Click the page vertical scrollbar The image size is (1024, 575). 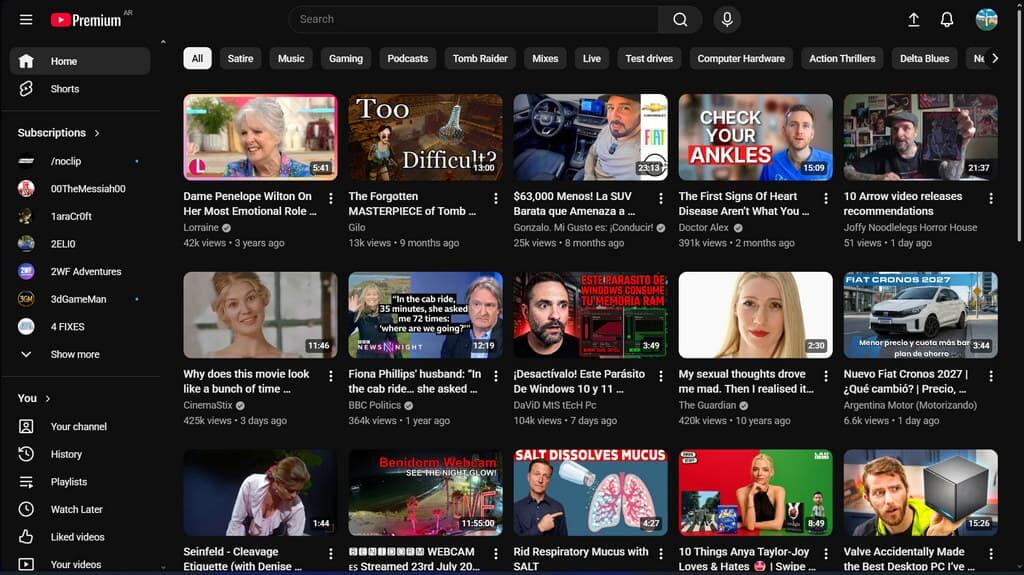tap(1019, 124)
